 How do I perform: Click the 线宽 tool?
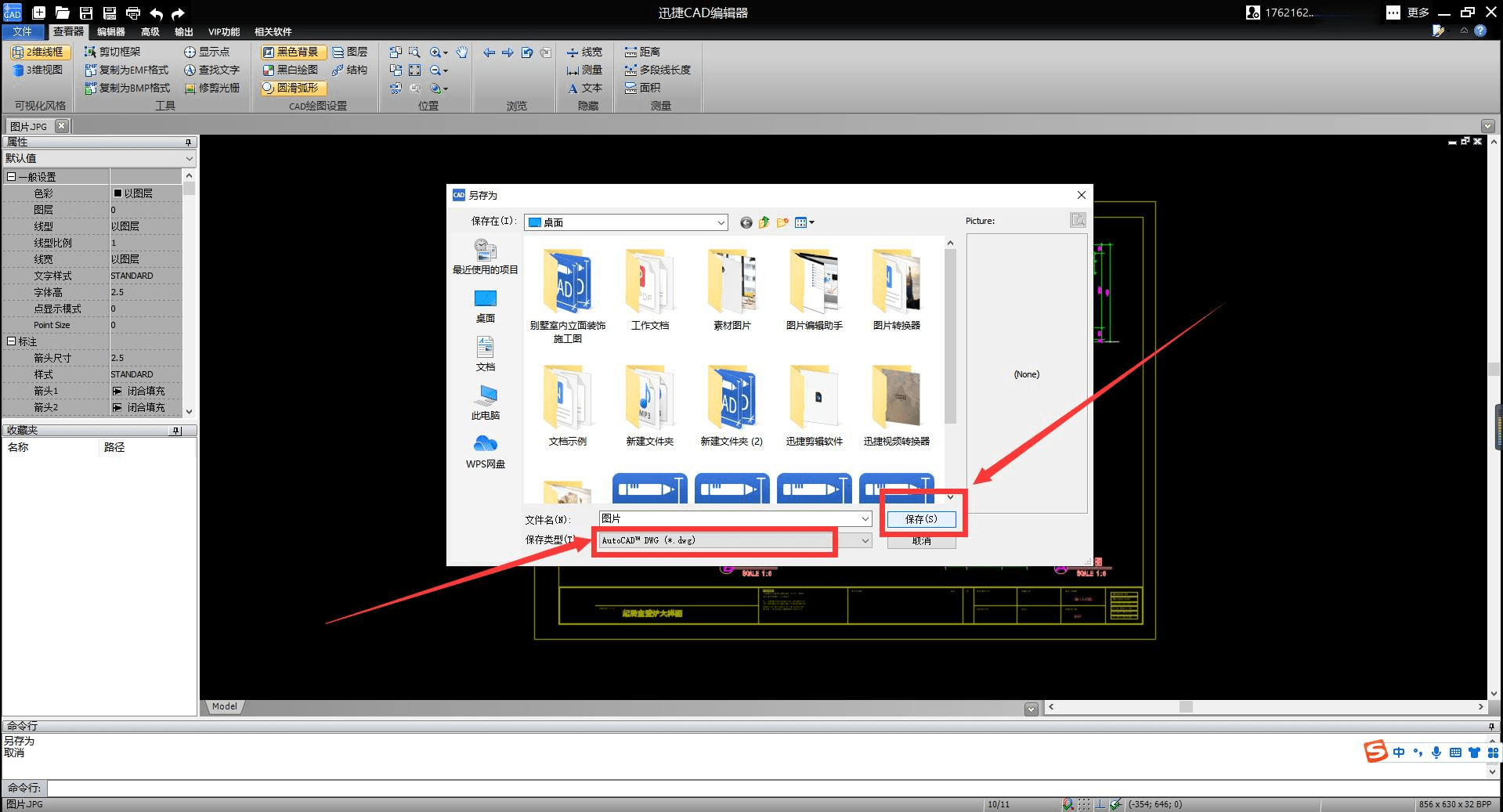click(584, 52)
